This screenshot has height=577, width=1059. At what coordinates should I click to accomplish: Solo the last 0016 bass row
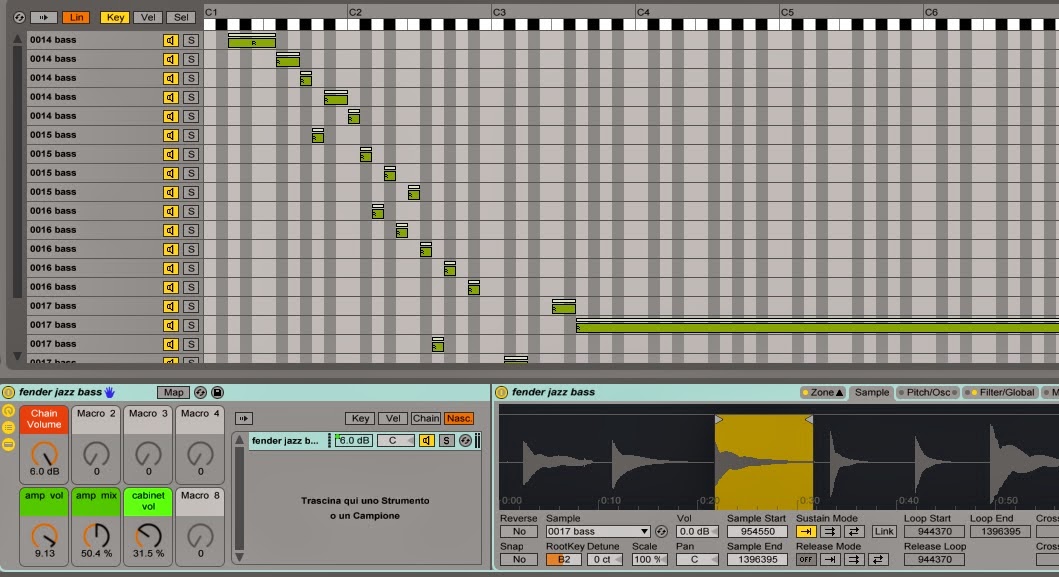pos(191,287)
